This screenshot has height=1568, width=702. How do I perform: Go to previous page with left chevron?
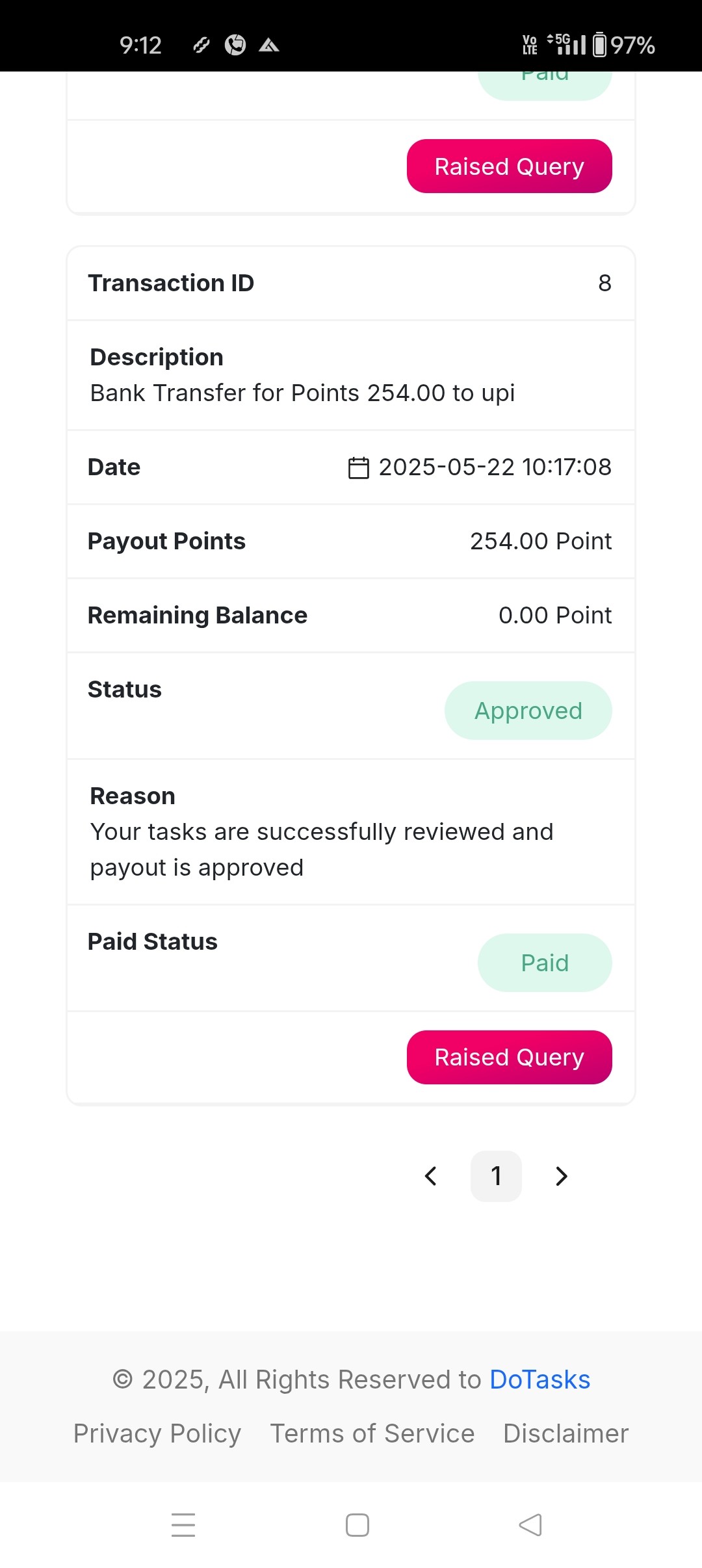point(430,1176)
